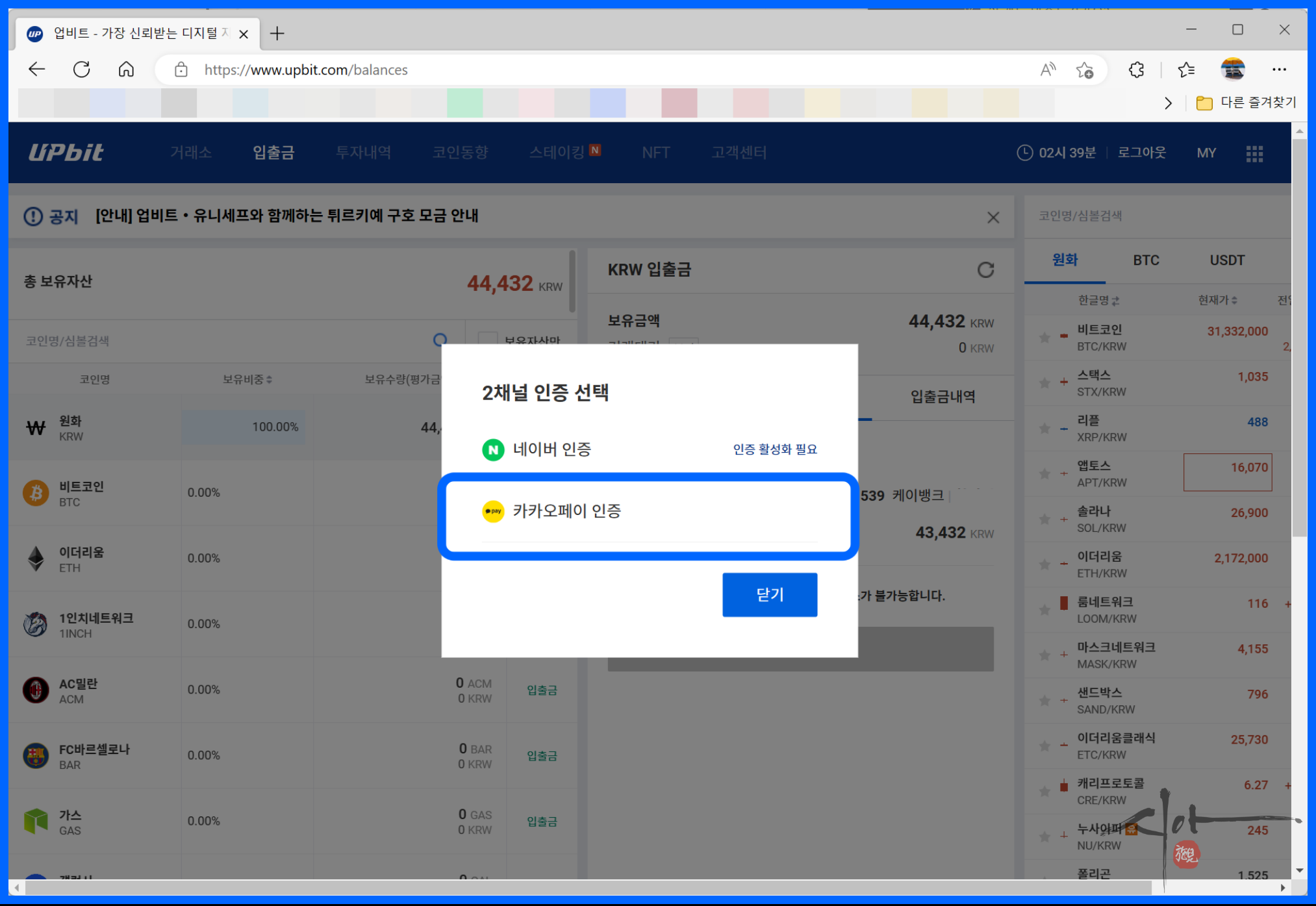Viewport: 1316px width, 906px height.
Task: Open the 입출금내역 tab
Action: [x=943, y=397]
